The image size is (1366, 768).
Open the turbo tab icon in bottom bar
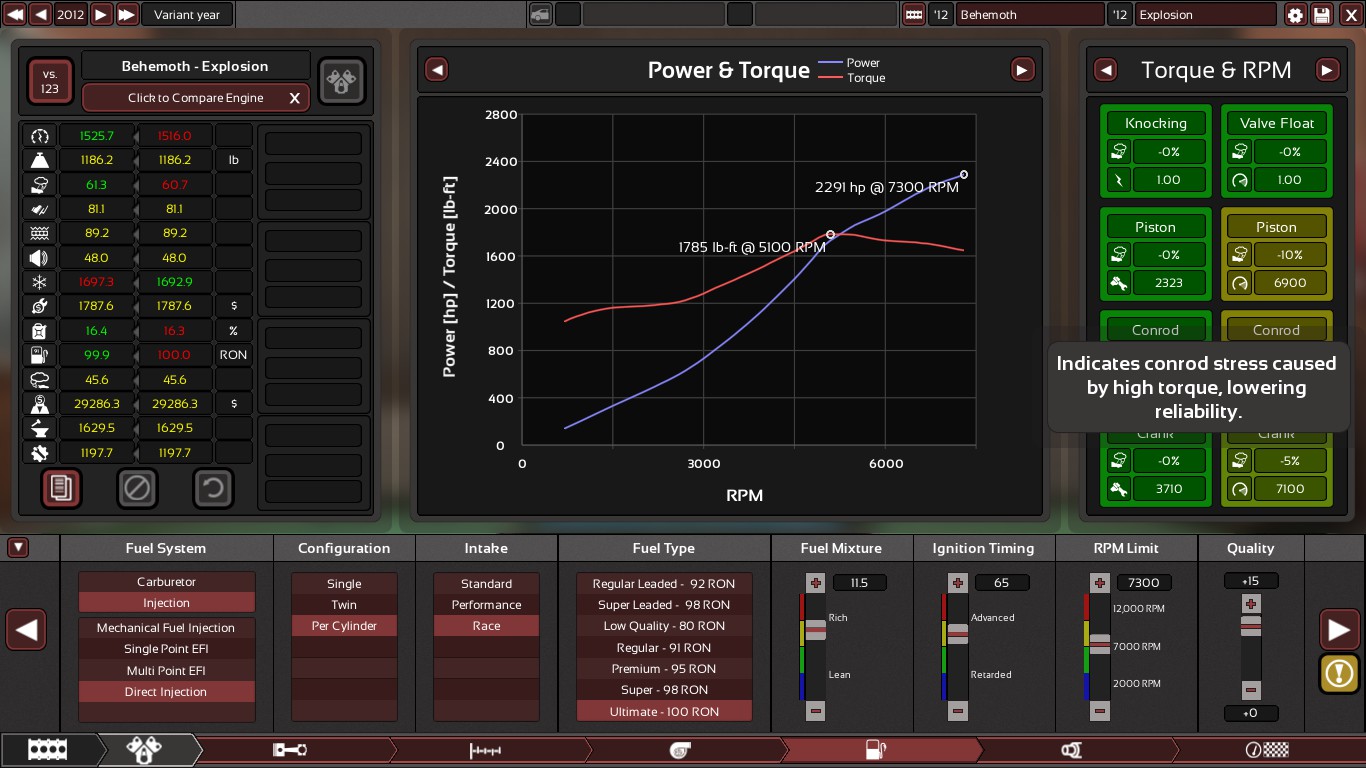coord(679,750)
